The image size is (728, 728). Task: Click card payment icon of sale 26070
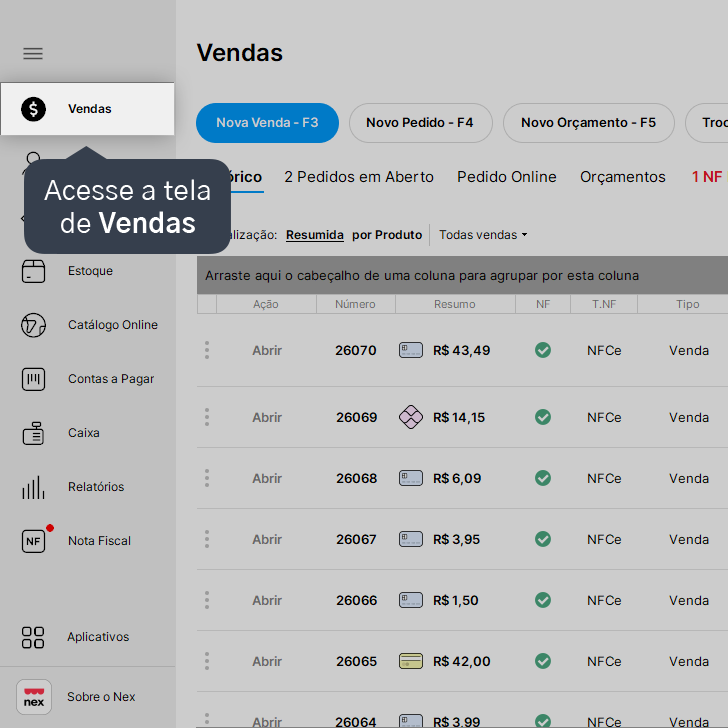coord(411,350)
